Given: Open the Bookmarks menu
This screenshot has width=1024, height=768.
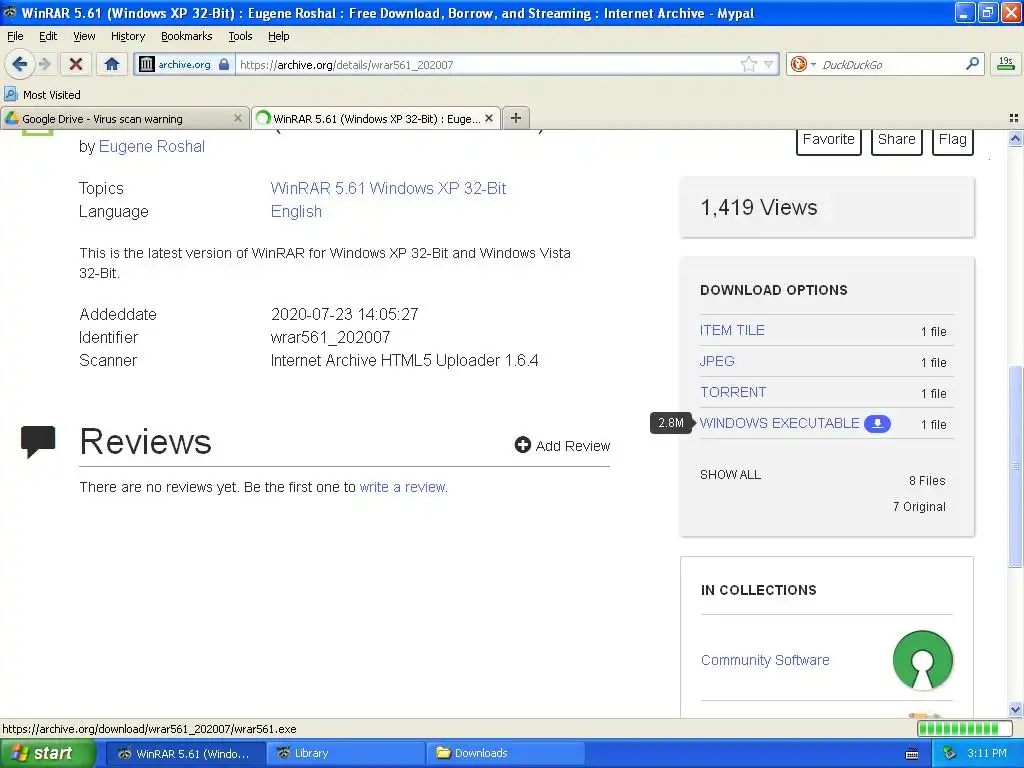Looking at the screenshot, I should tap(187, 36).
